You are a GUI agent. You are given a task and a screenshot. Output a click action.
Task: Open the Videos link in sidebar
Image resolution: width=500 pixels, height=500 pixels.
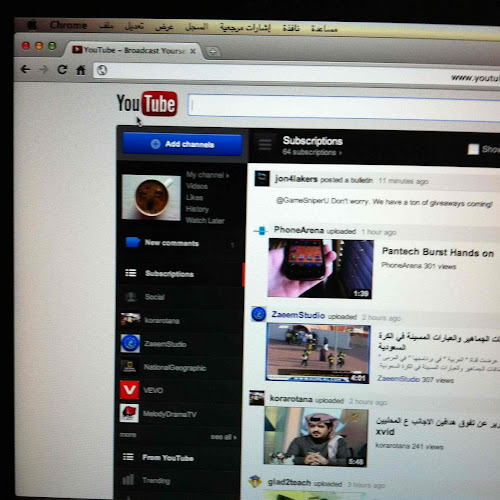tap(197, 186)
